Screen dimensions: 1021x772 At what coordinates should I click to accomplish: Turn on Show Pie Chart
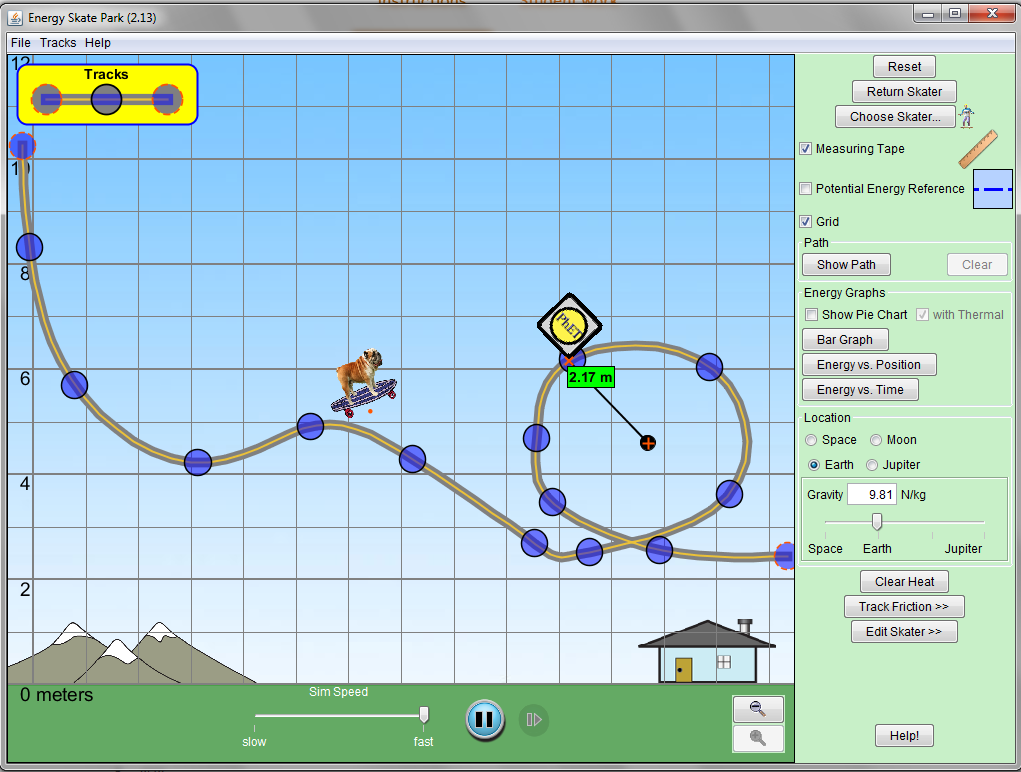point(812,315)
